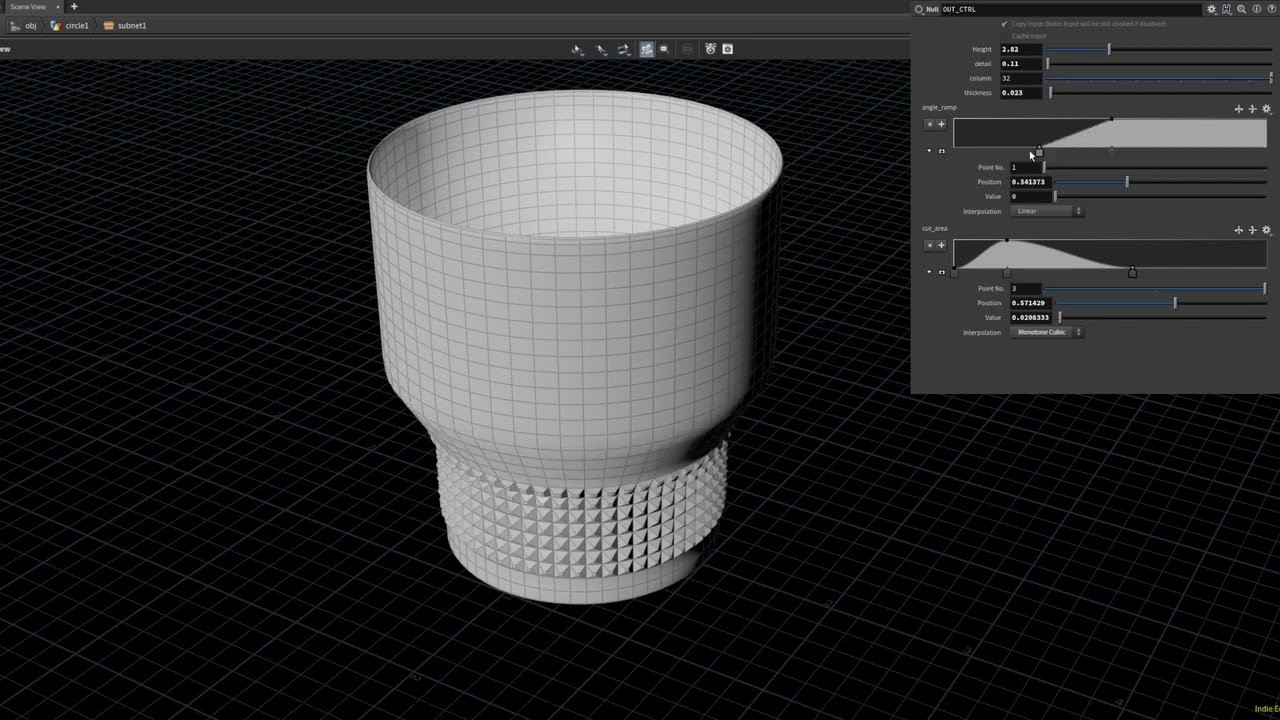Go to obj in network path
The width and height of the screenshot is (1280, 720).
(x=24, y=26)
